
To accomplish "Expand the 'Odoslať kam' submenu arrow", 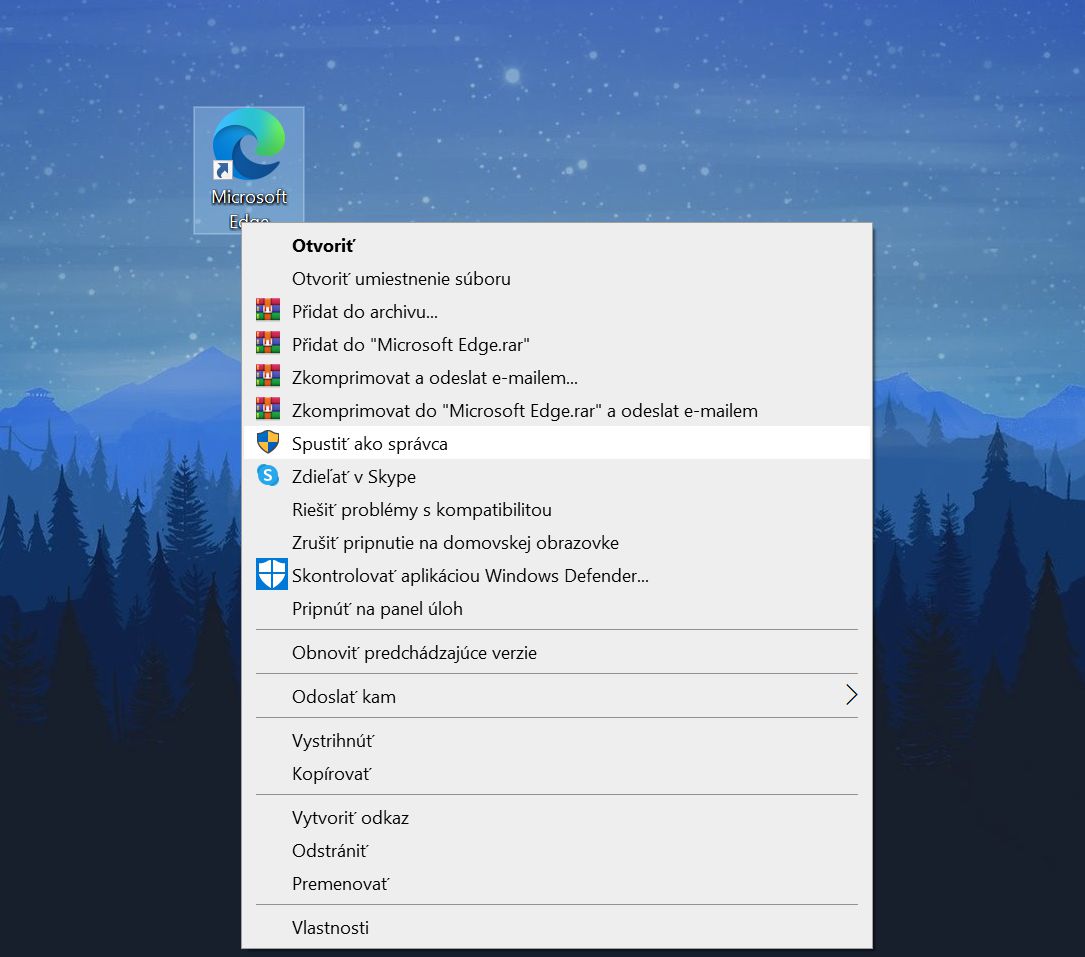I will click(x=851, y=695).
